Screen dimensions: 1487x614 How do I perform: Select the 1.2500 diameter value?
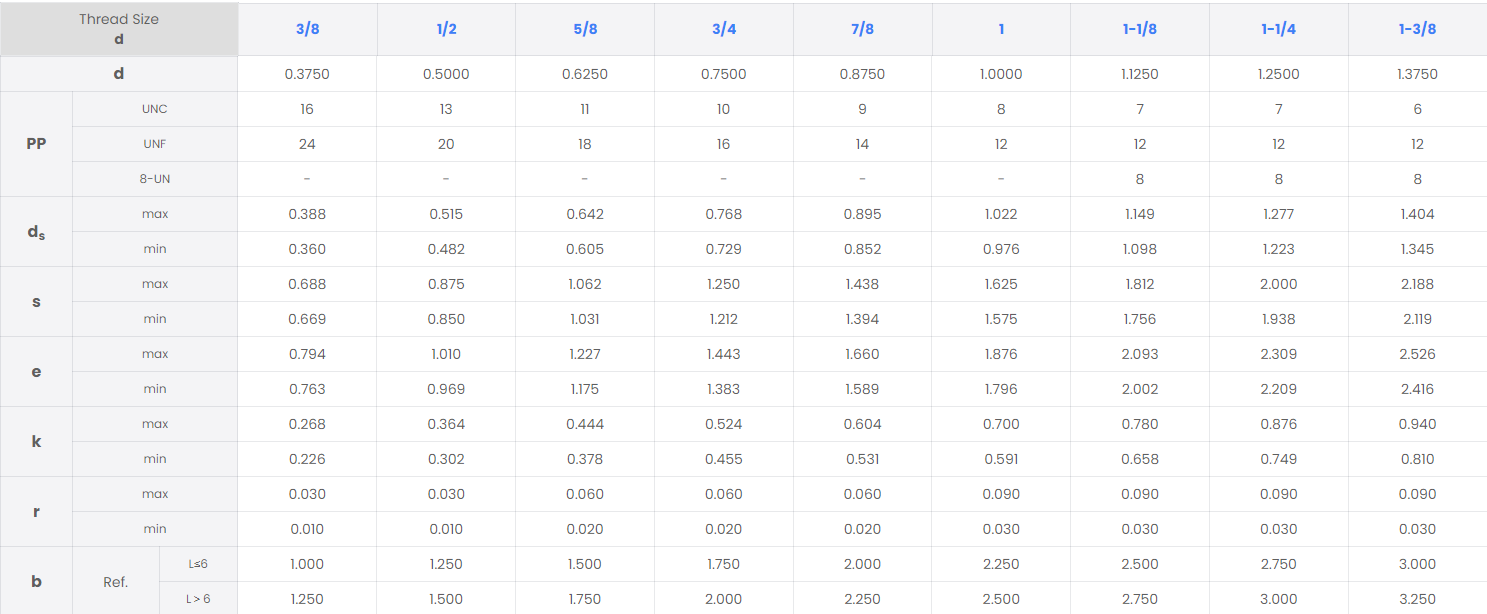(x=1279, y=74)
